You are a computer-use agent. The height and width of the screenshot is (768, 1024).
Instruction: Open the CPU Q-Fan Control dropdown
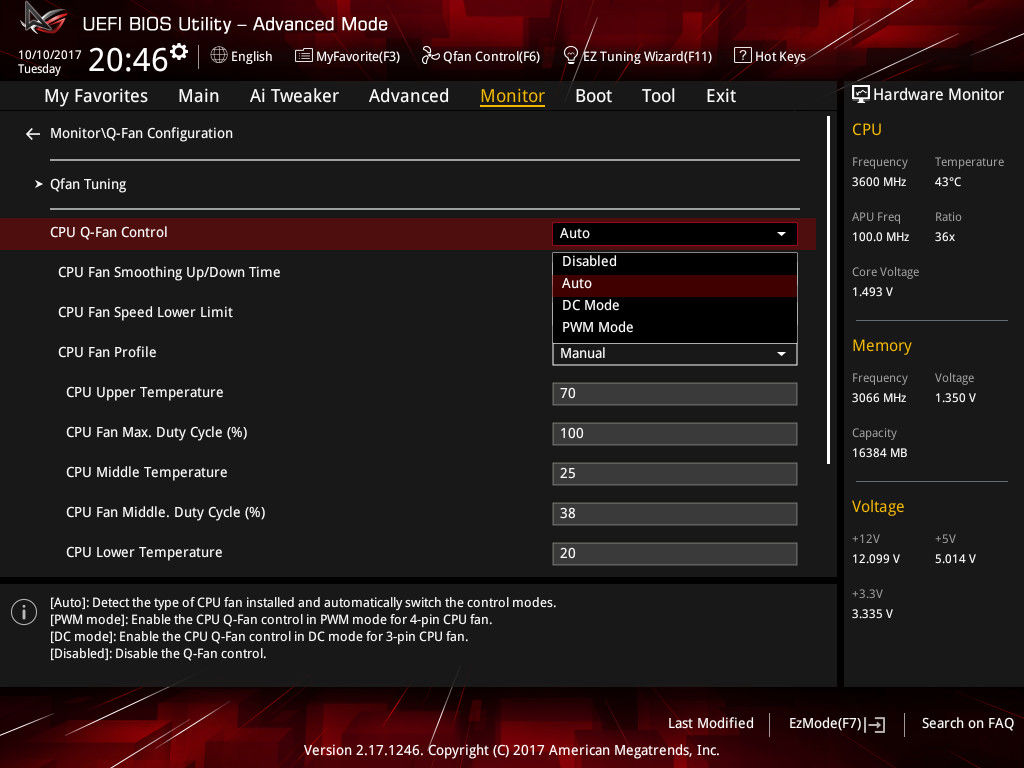[x=674, y=234]
